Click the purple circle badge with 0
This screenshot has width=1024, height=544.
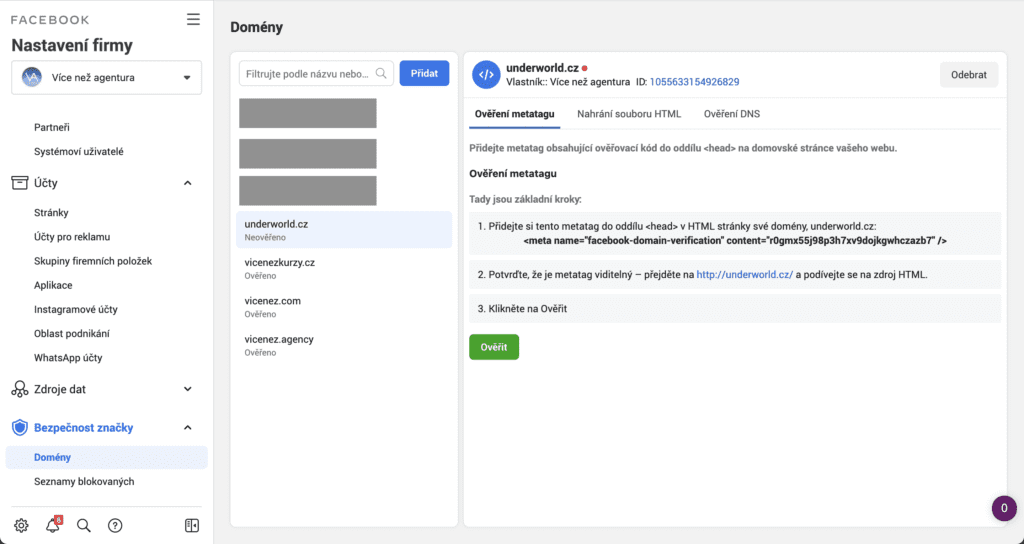coord(1003,507)
